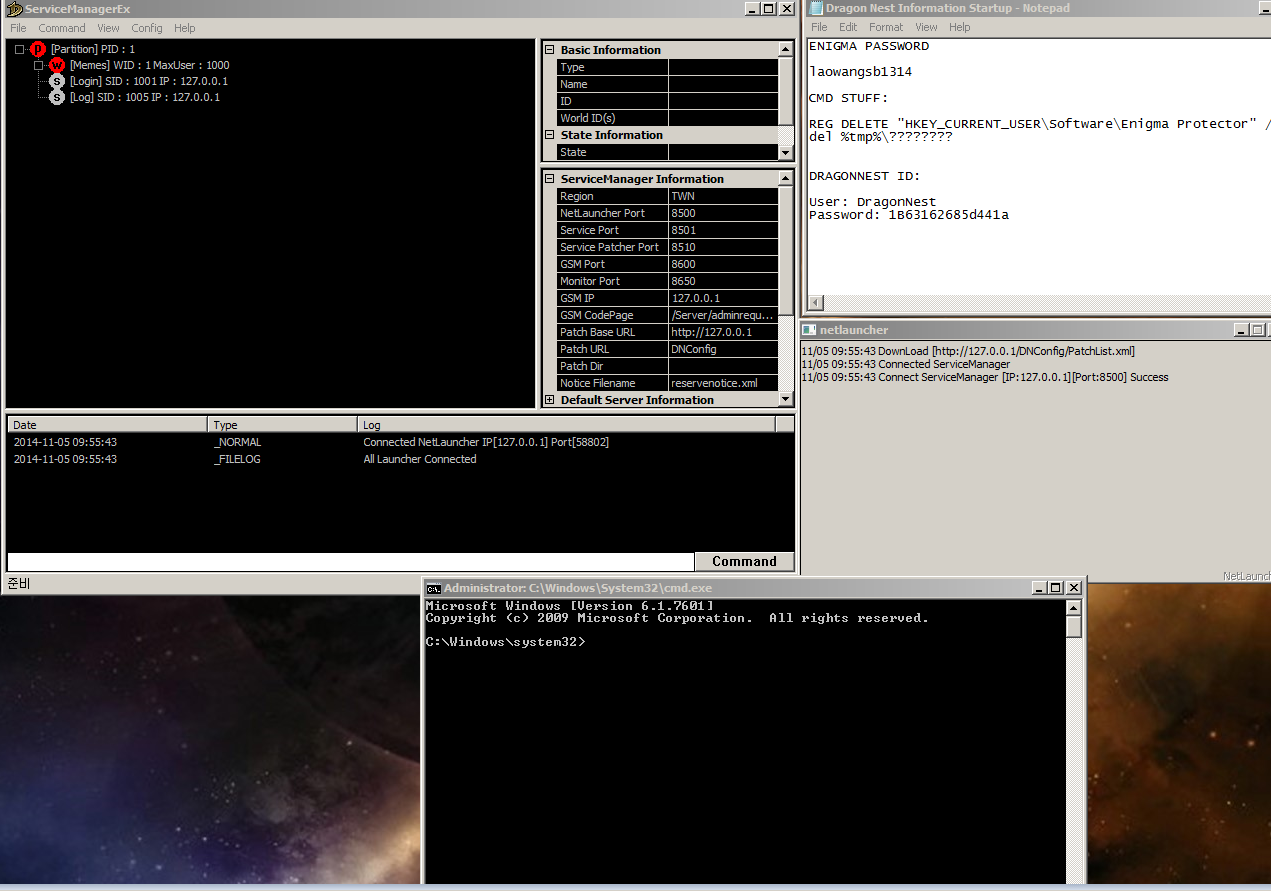Image resolution: width=1271 pixels, height=891 pixels.
Task: Select the Partition PID 1 tree row
Action: tap(92, 49)
